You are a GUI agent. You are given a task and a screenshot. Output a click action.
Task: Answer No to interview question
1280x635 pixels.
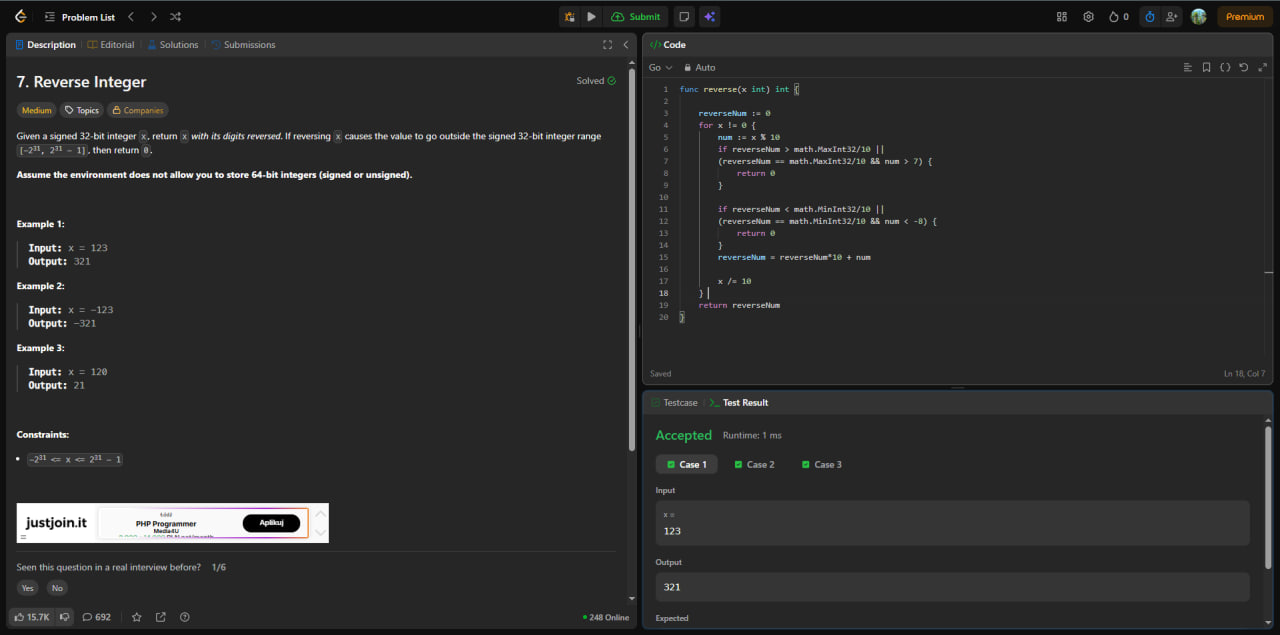(57, 588)
